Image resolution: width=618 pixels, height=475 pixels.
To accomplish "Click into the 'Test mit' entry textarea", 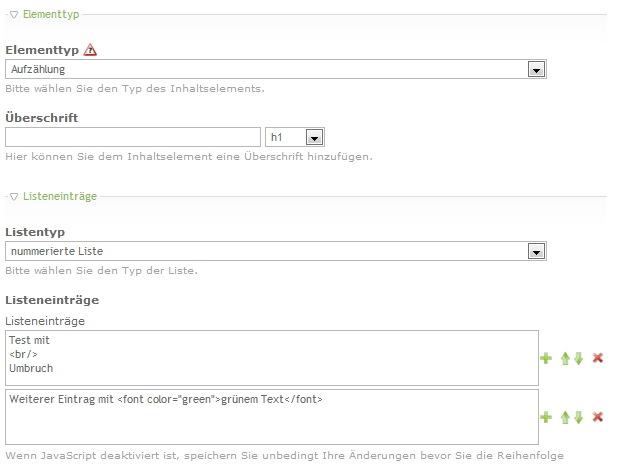I will coord(272,358).
